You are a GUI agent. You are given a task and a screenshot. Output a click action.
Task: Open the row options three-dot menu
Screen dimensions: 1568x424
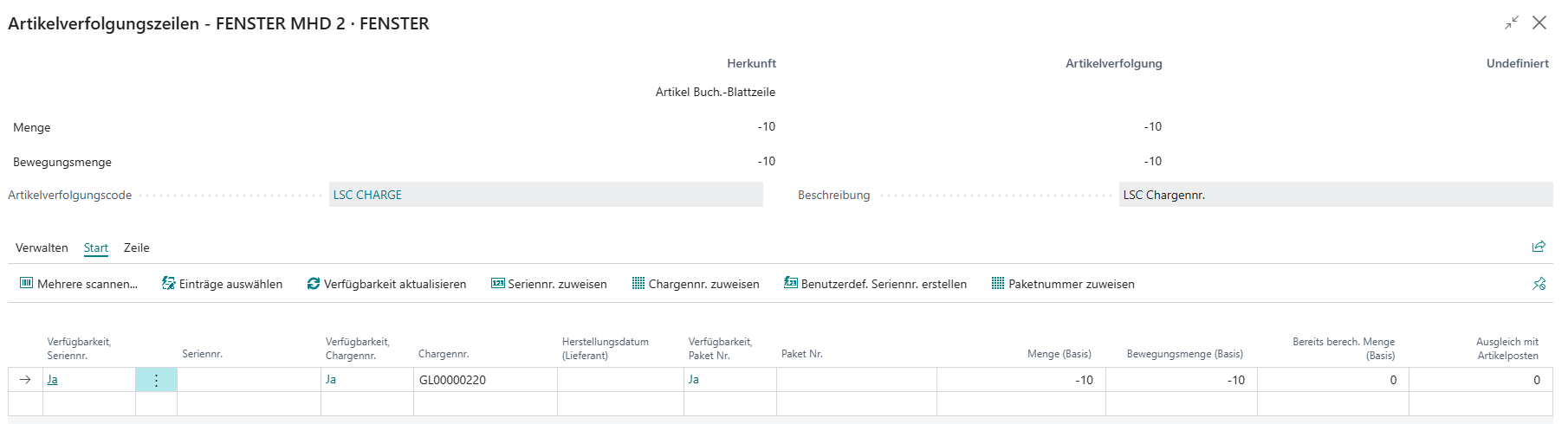tap(156, 380)
